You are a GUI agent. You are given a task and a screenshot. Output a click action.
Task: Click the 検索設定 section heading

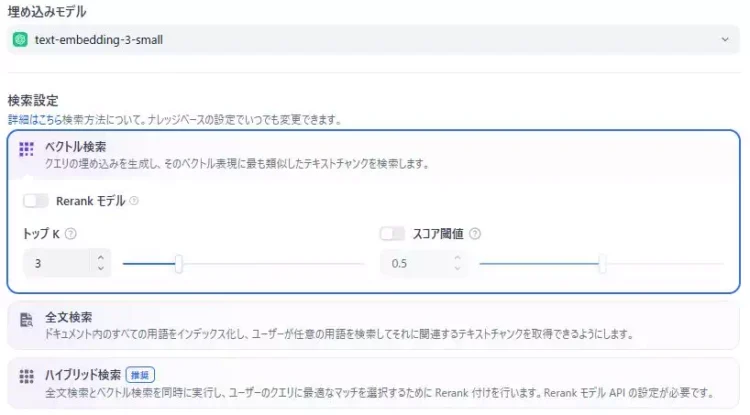(x=33, y=100)
